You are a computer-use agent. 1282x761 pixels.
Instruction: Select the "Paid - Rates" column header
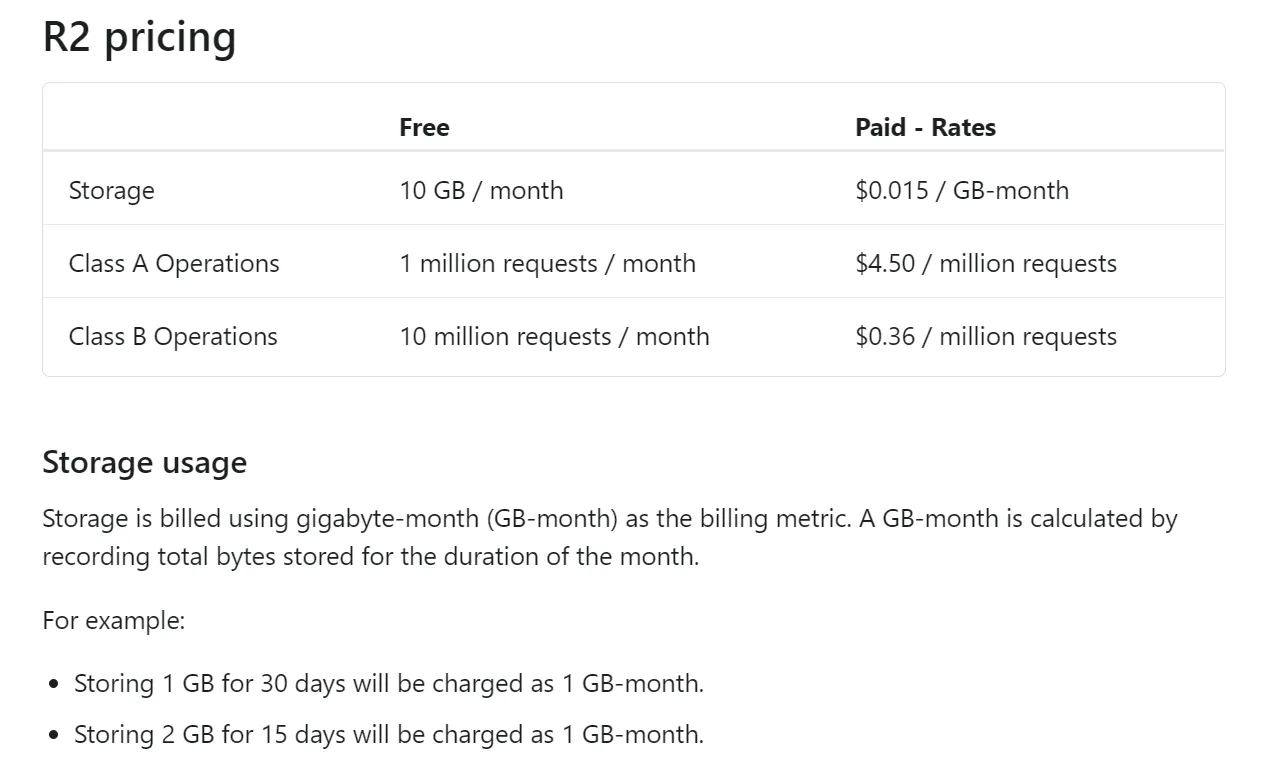[925, 127]
